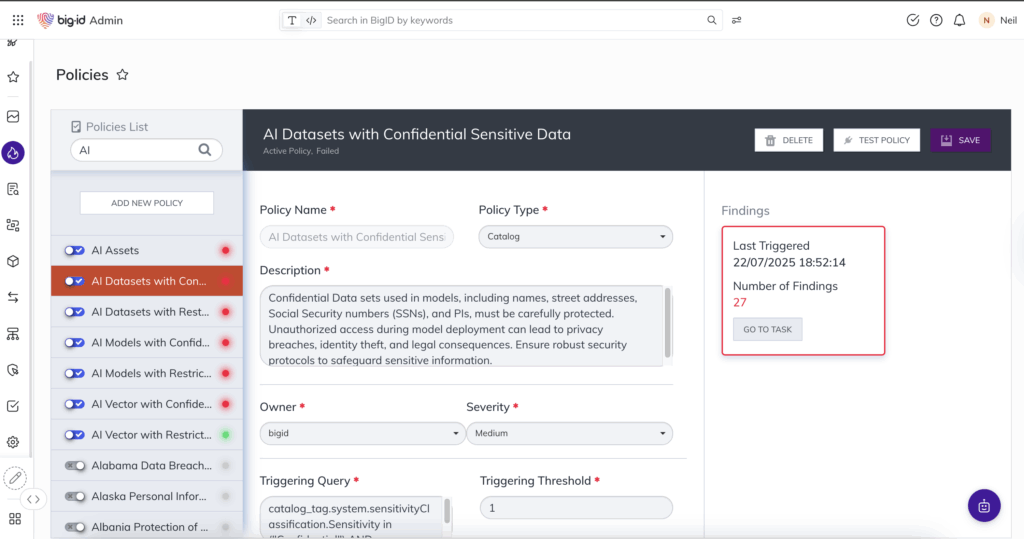Open the Owner dropdown
Screen dimensions: 1024x539
(360, 434)
